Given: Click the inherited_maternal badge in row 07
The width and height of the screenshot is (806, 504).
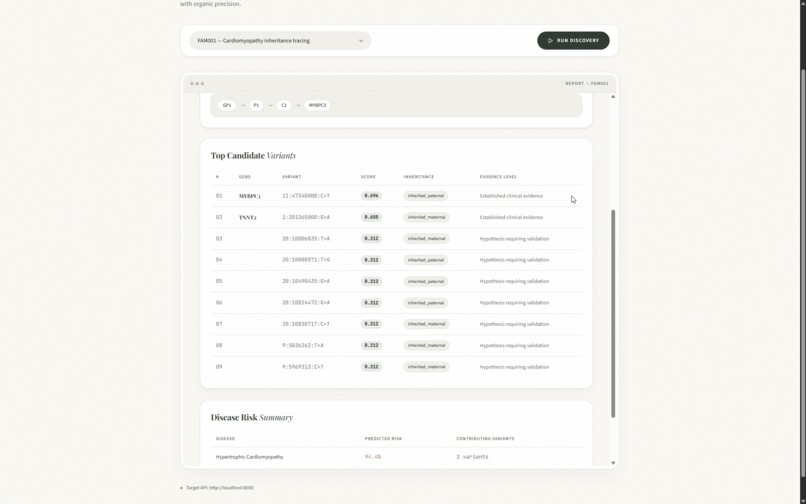Looking at the screenshot, I should coord(426,324).
